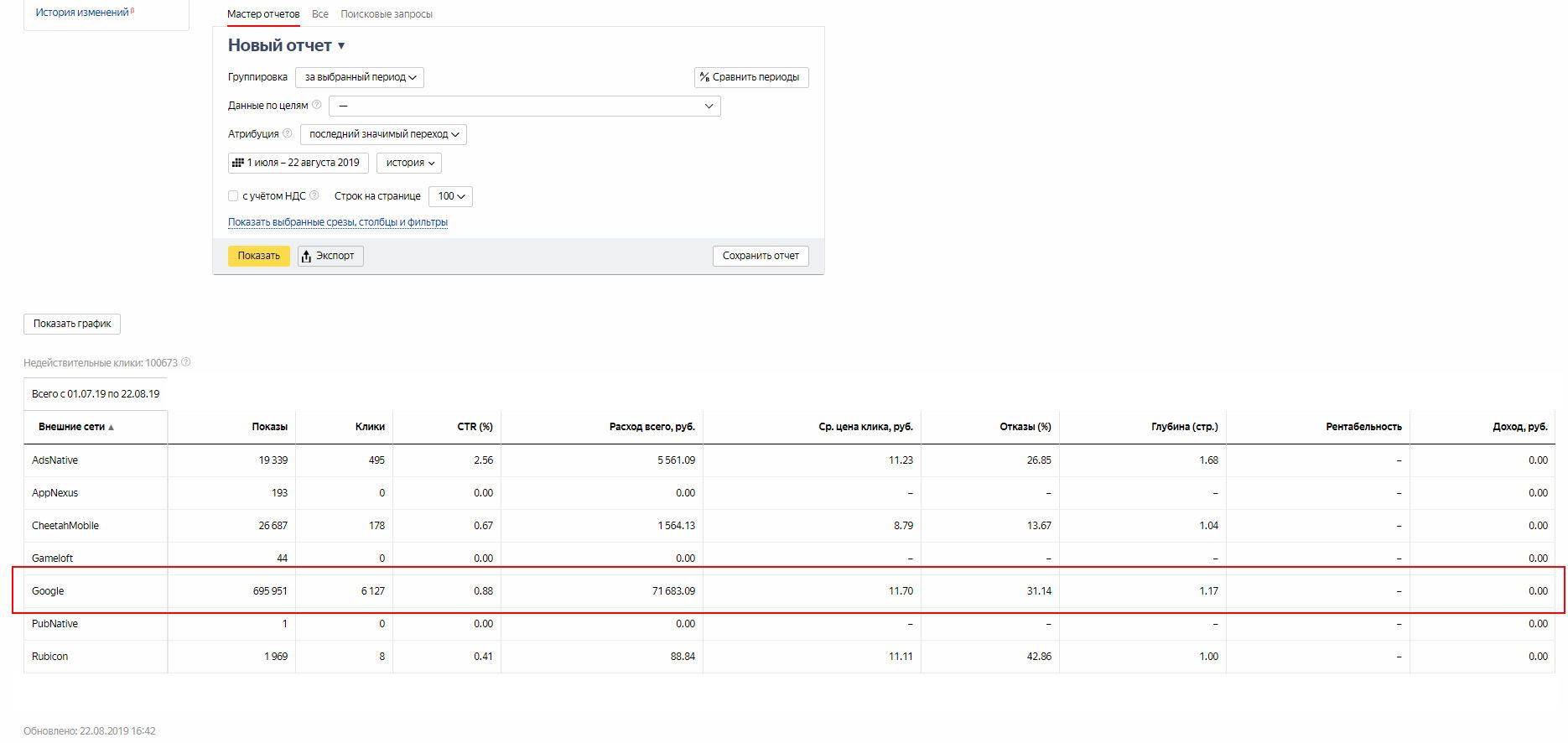Click help icon beside Недействительные клики

click(186, 362)
